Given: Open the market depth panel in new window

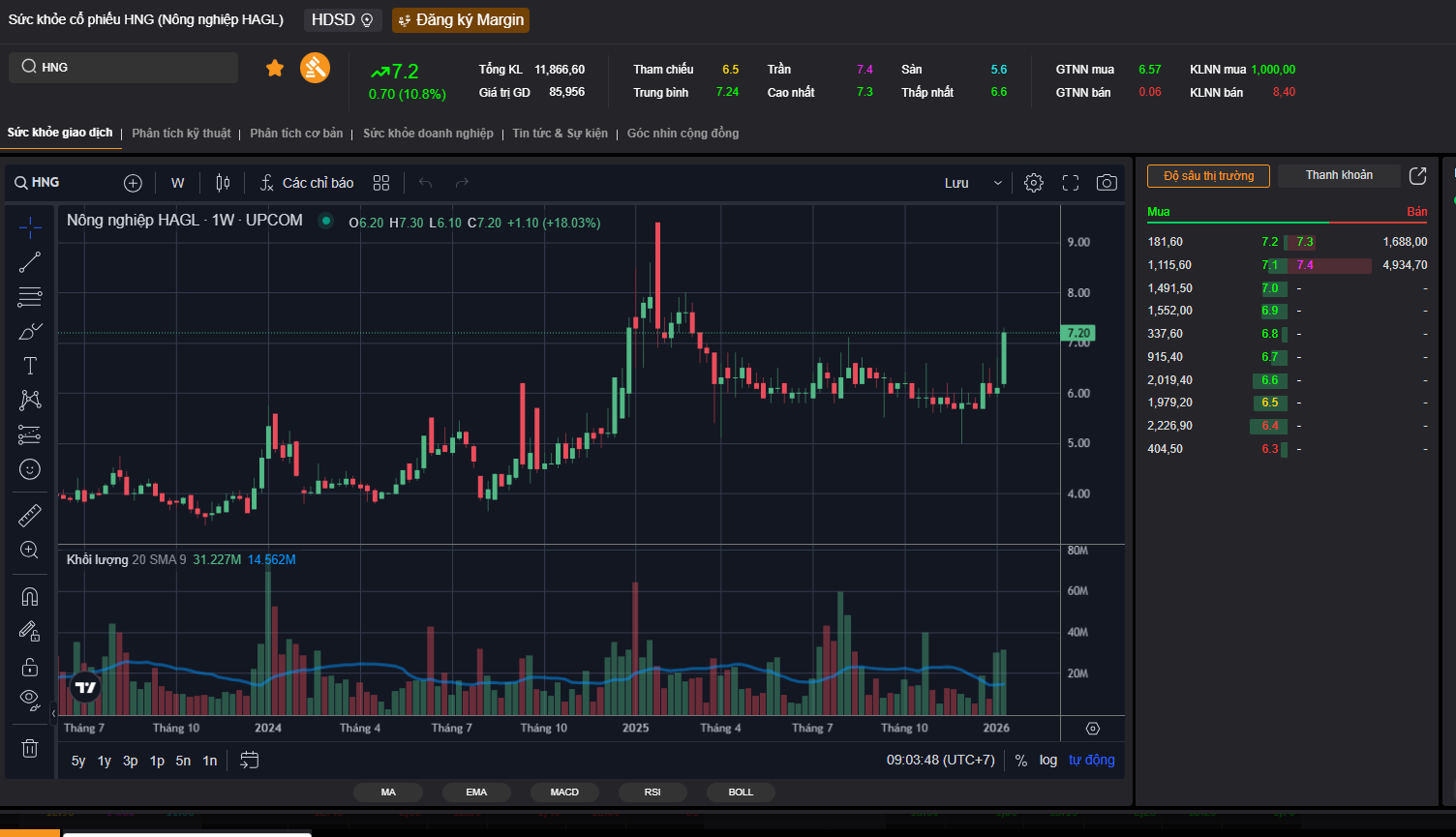Looking at the screenshot, I should pyautogui.click(x=1418, y=176).
